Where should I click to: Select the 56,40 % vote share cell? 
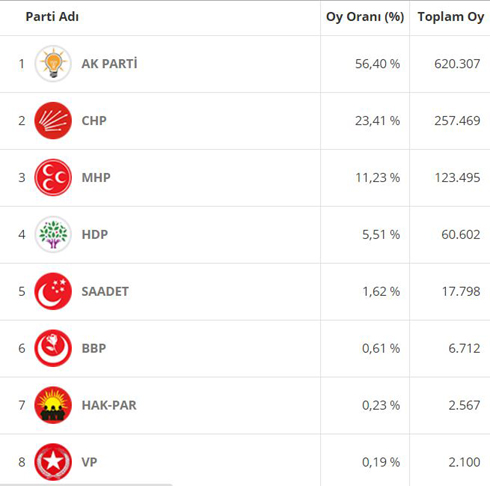pos(365,64)
